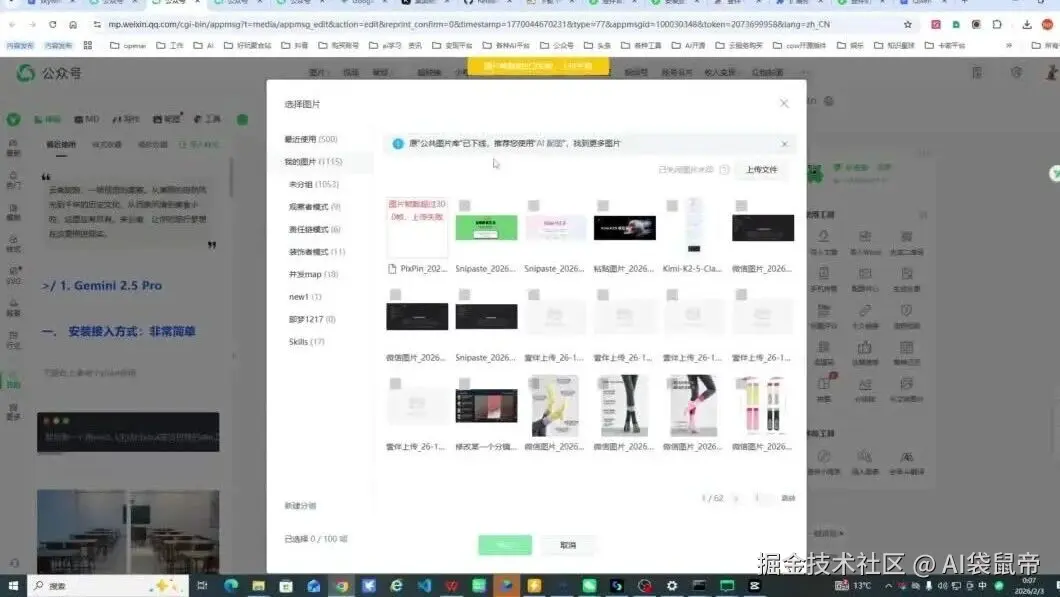Open the 公众号 bookmarks folder
The width and height of the screenshot is (1060, 597).
point(556,45)
